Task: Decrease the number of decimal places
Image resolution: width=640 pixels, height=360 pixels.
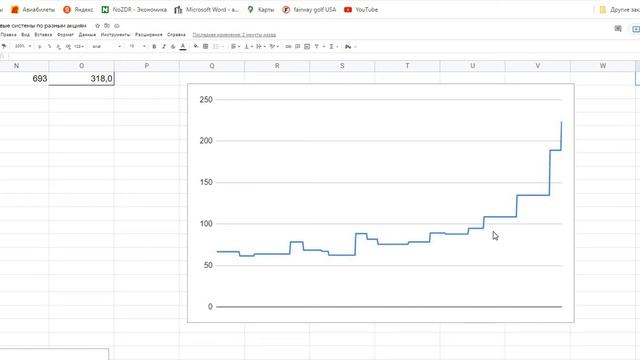Action: (59, 47)
